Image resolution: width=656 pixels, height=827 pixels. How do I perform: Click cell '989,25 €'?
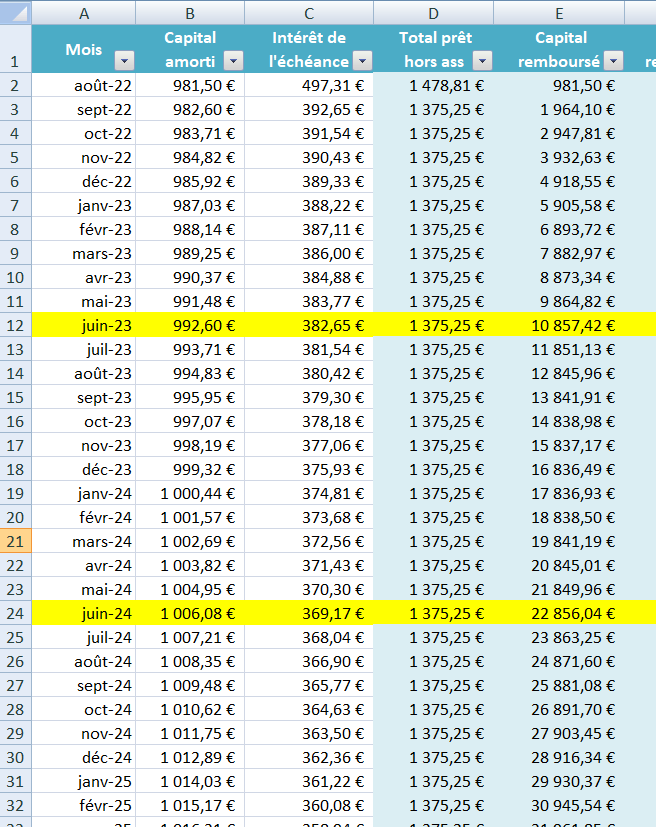190,254
